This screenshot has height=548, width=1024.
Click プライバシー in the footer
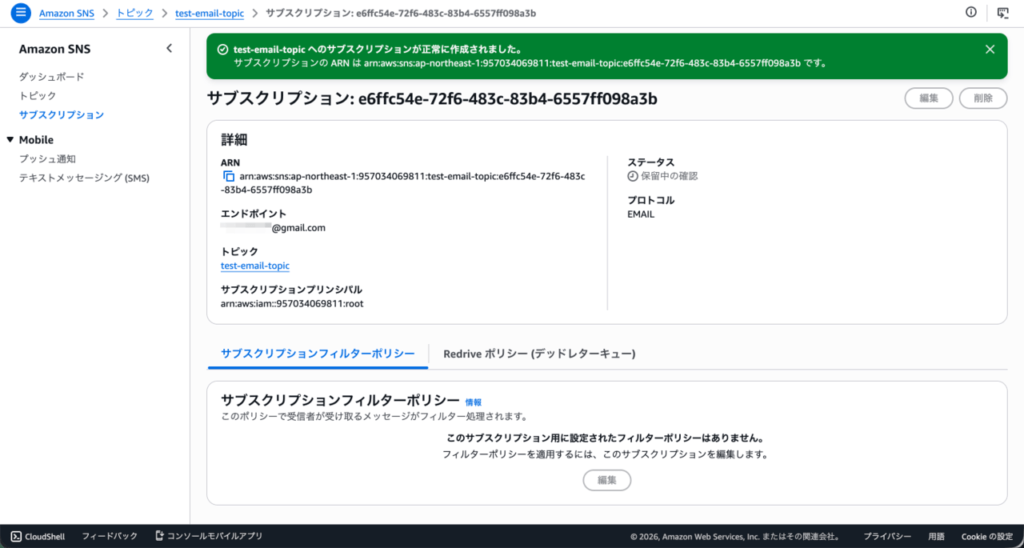click(888, 536)
